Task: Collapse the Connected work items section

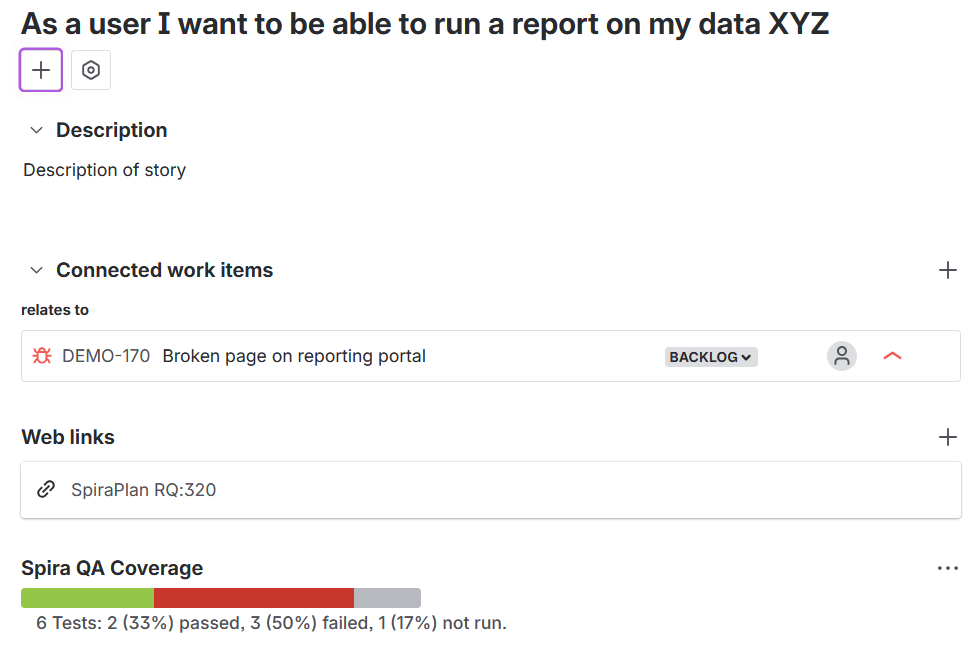Action: (x=37, y=270)
